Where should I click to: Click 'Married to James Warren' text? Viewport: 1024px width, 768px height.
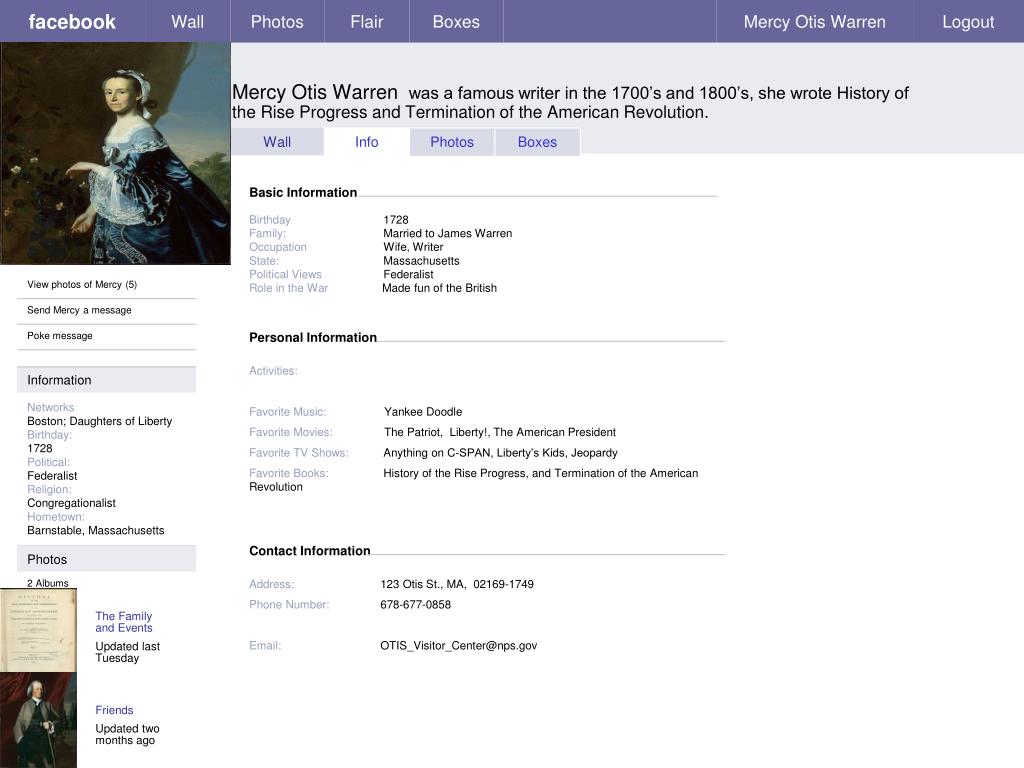(x=447, y=233)
